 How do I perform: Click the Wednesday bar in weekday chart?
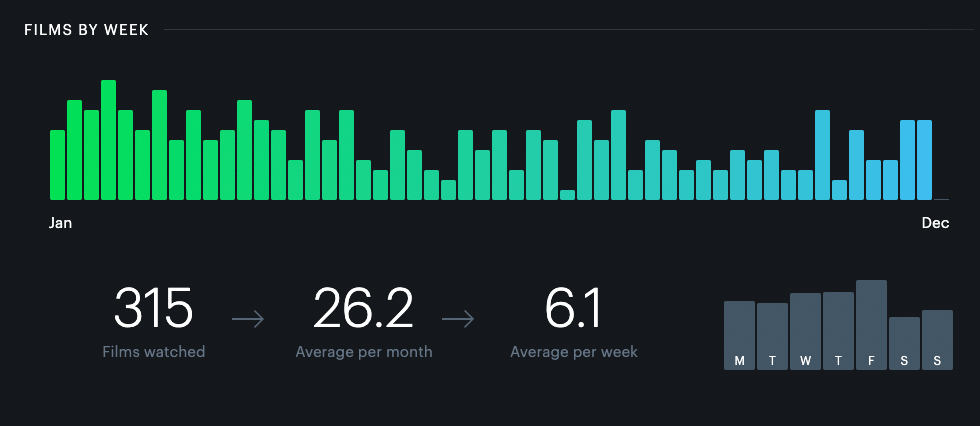[805, 331]
